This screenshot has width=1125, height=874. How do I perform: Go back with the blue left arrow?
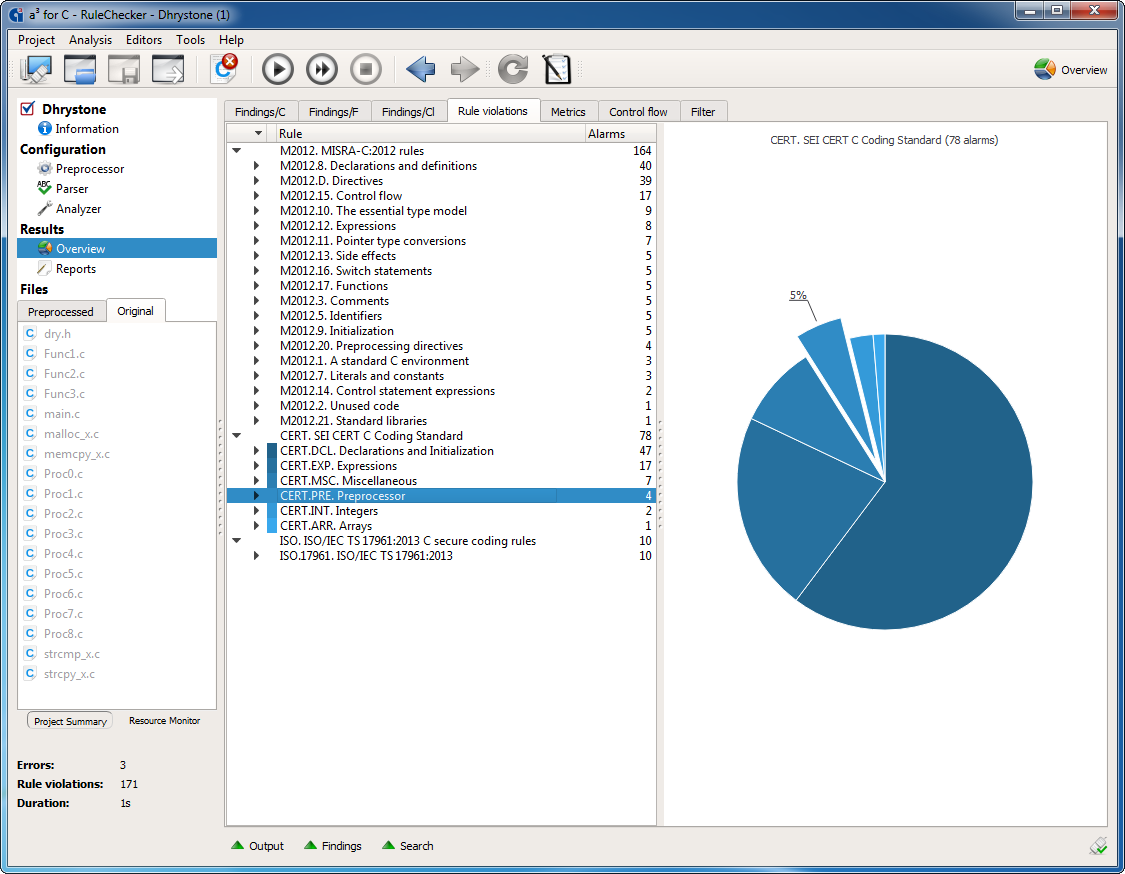coord(420,70)
